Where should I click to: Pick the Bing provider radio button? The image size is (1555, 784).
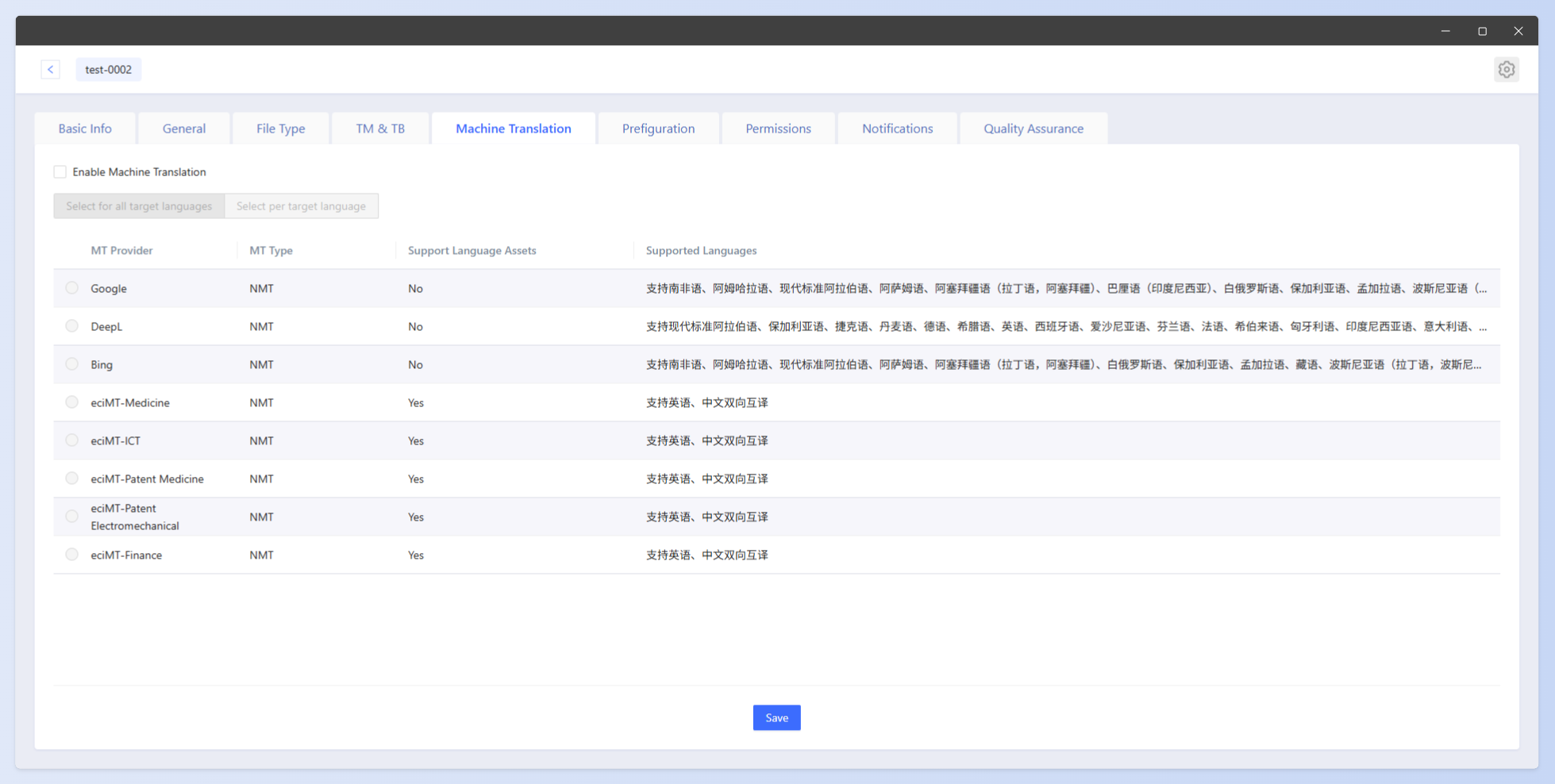(72, 364)
